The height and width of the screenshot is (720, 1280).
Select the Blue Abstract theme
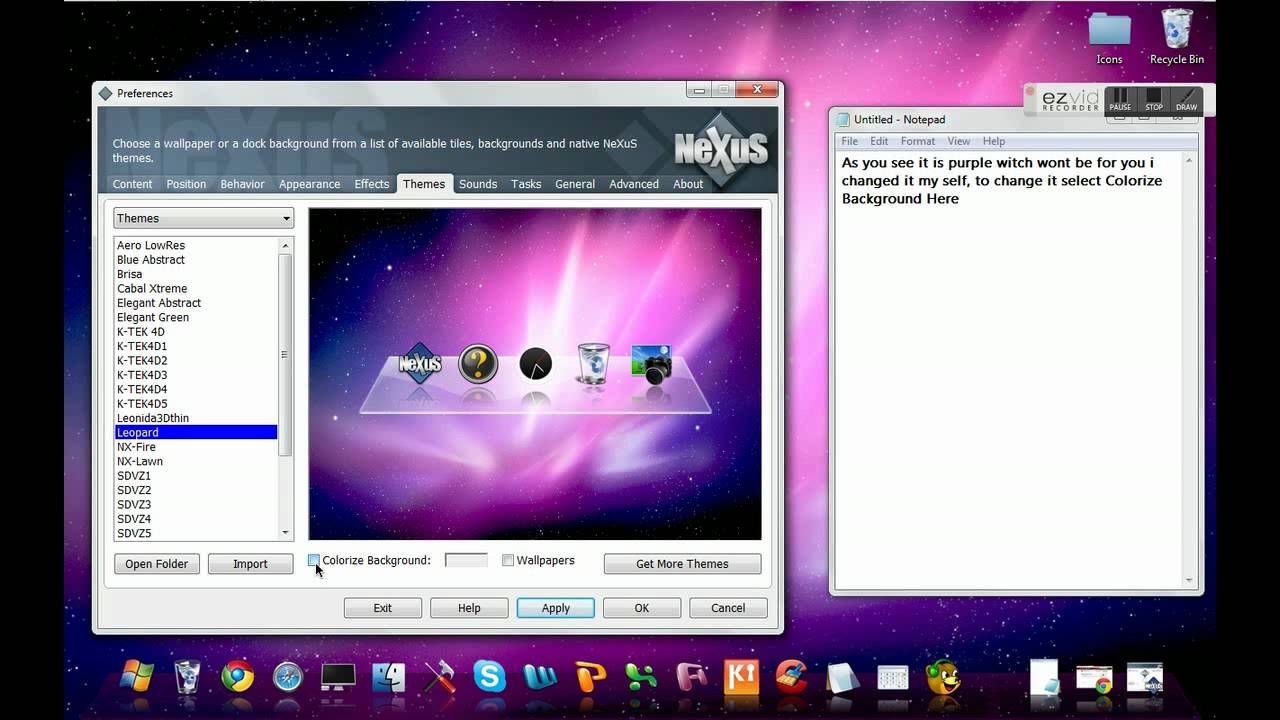click(195, 260)
